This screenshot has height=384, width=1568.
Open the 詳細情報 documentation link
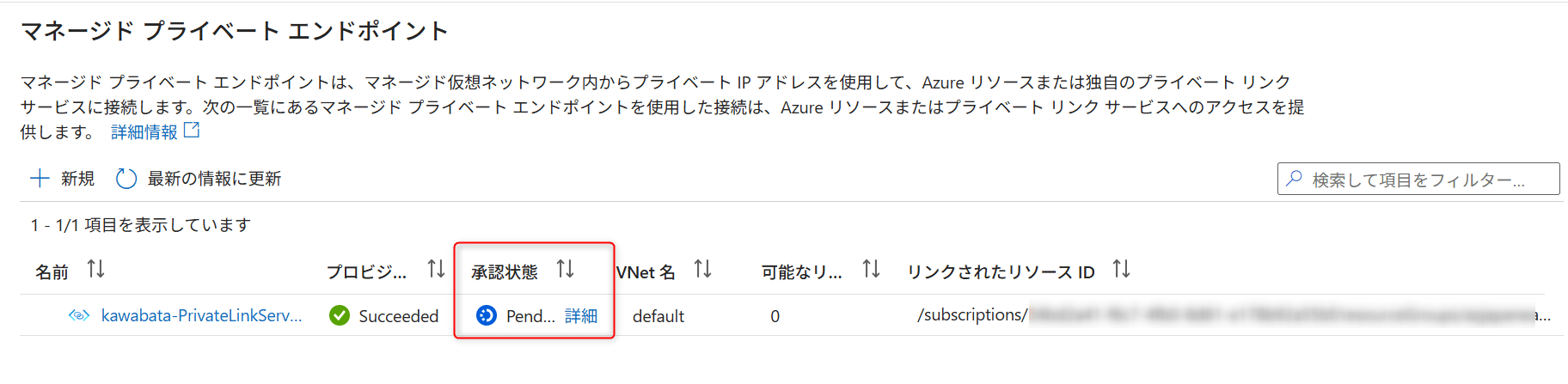pos(144,132)
